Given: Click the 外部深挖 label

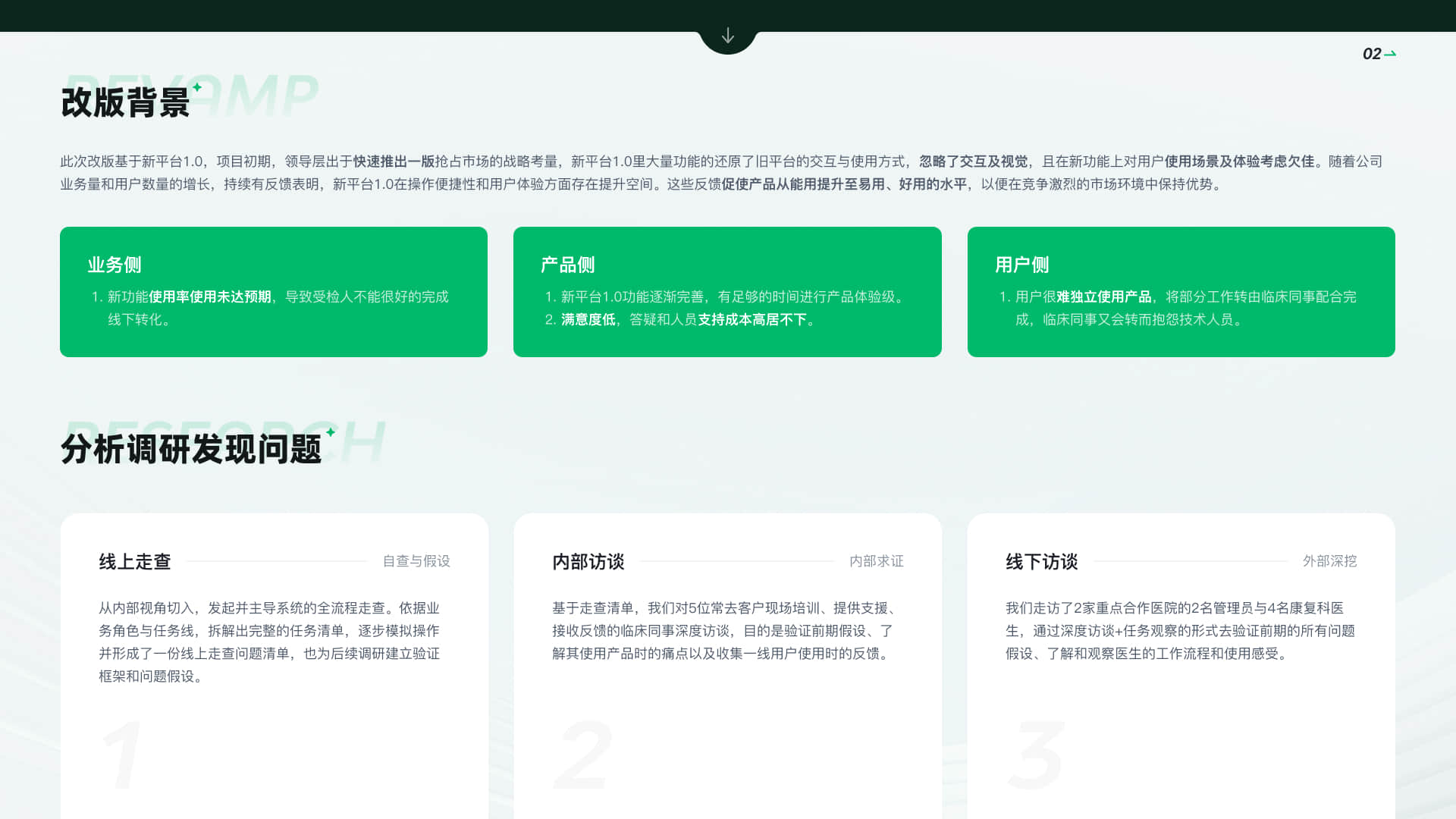Looking at the screenshot, I should (x=1330, y=561).
